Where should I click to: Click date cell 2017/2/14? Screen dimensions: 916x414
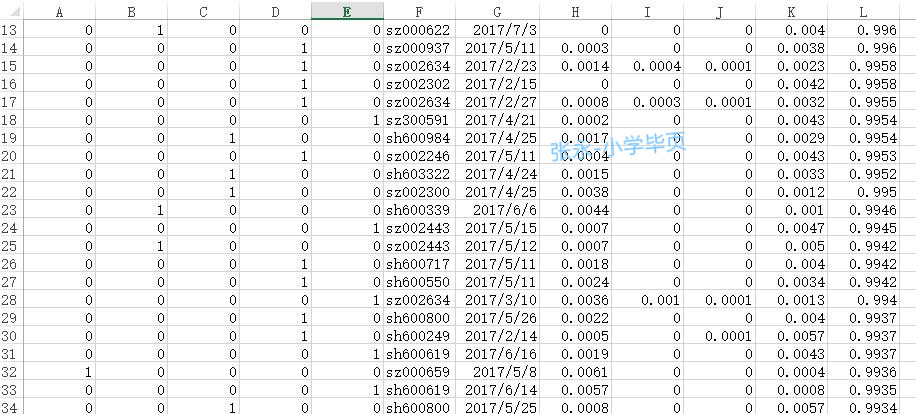point(497,336)
